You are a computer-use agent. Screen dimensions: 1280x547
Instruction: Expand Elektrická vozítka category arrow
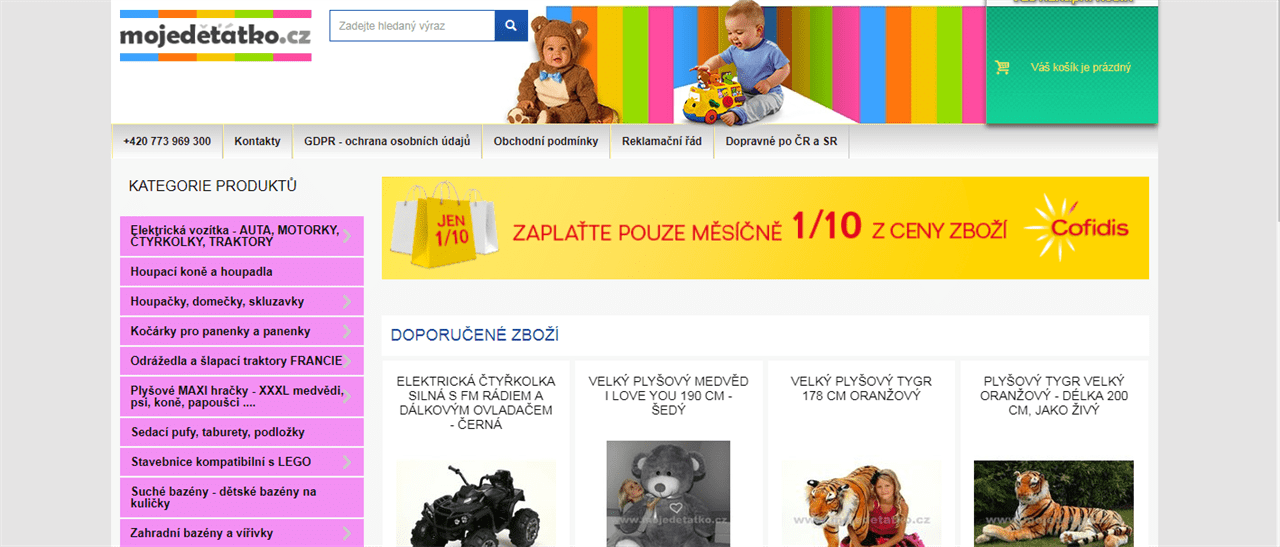[347, 236]
